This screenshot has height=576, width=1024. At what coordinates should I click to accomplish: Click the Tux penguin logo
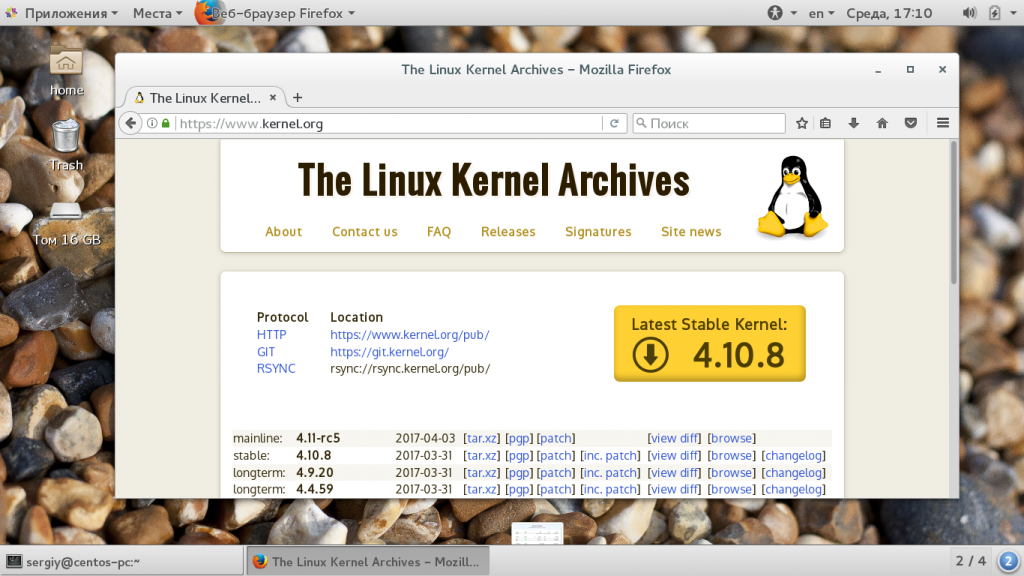point(792,196)
